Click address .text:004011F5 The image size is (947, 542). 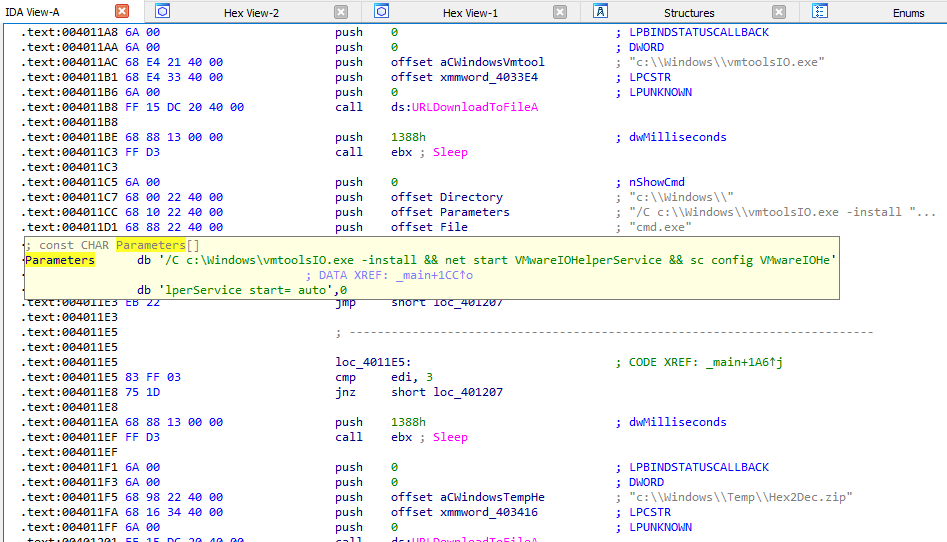click(69, 497)
